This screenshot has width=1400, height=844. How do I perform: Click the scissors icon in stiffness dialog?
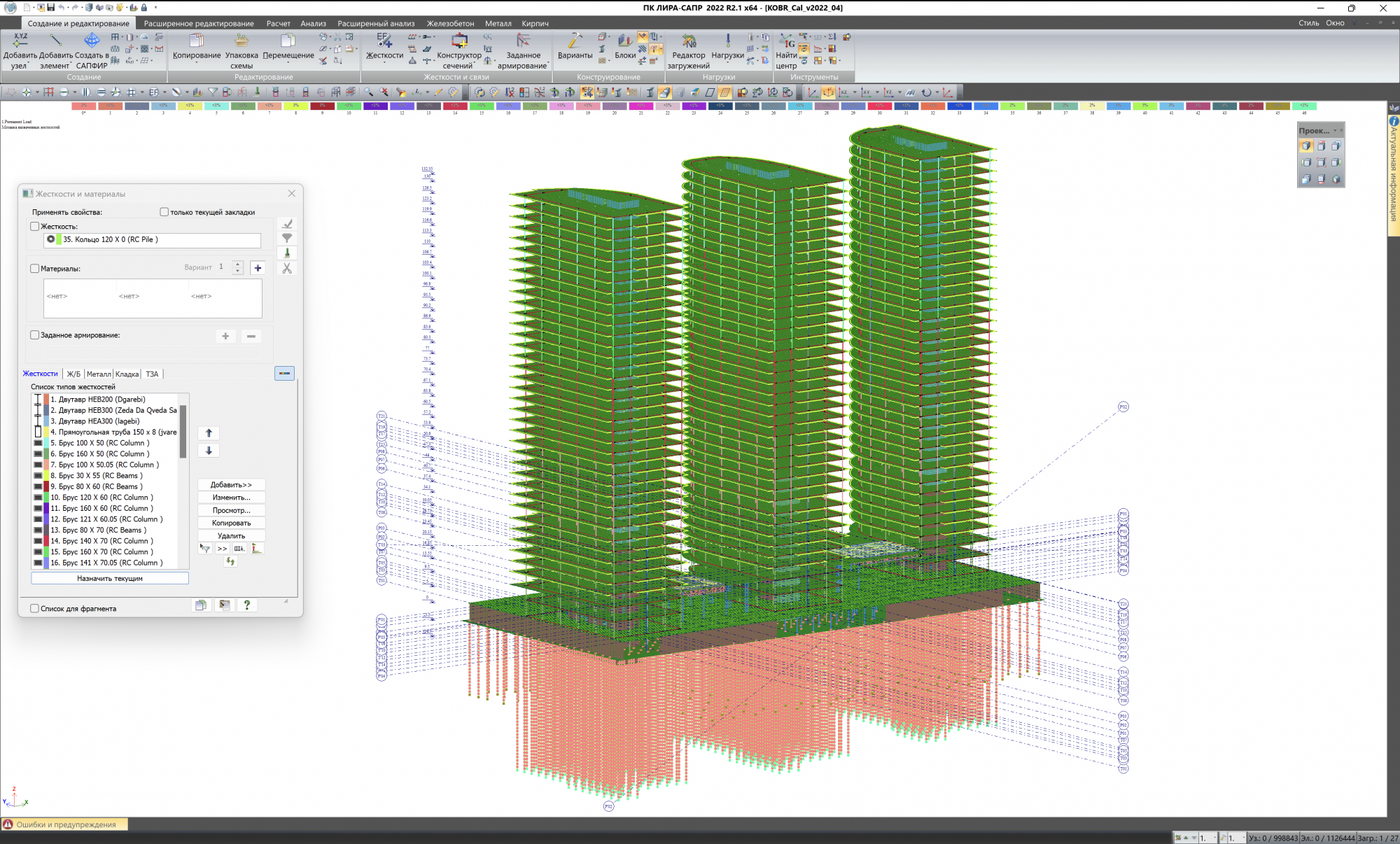tap(287, 269)
